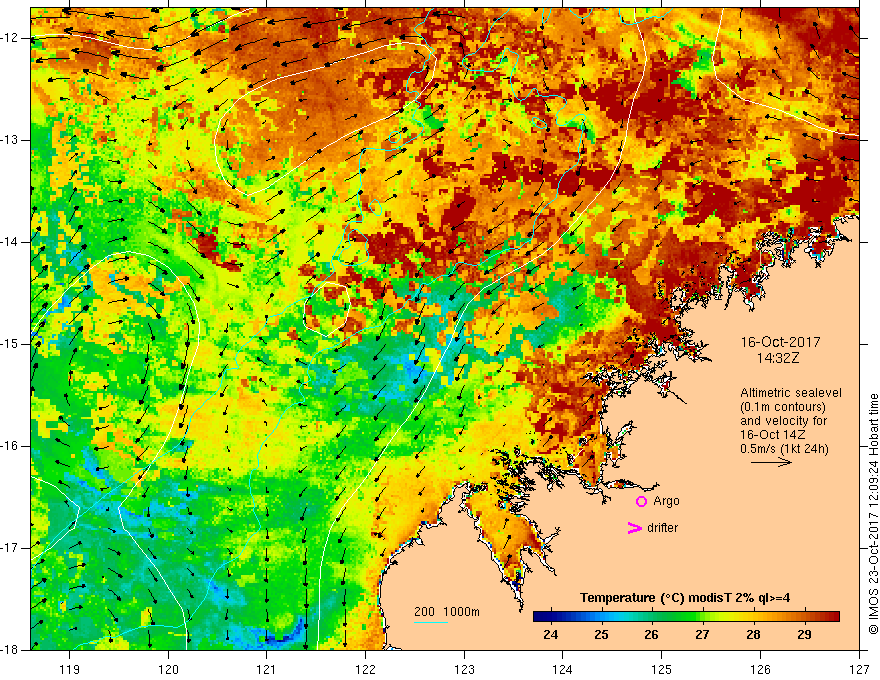Viewport: 880px width, 680px height.
Task: Click the longitude axis label 124
Action: pyautogui.click(x=563, y=669)
